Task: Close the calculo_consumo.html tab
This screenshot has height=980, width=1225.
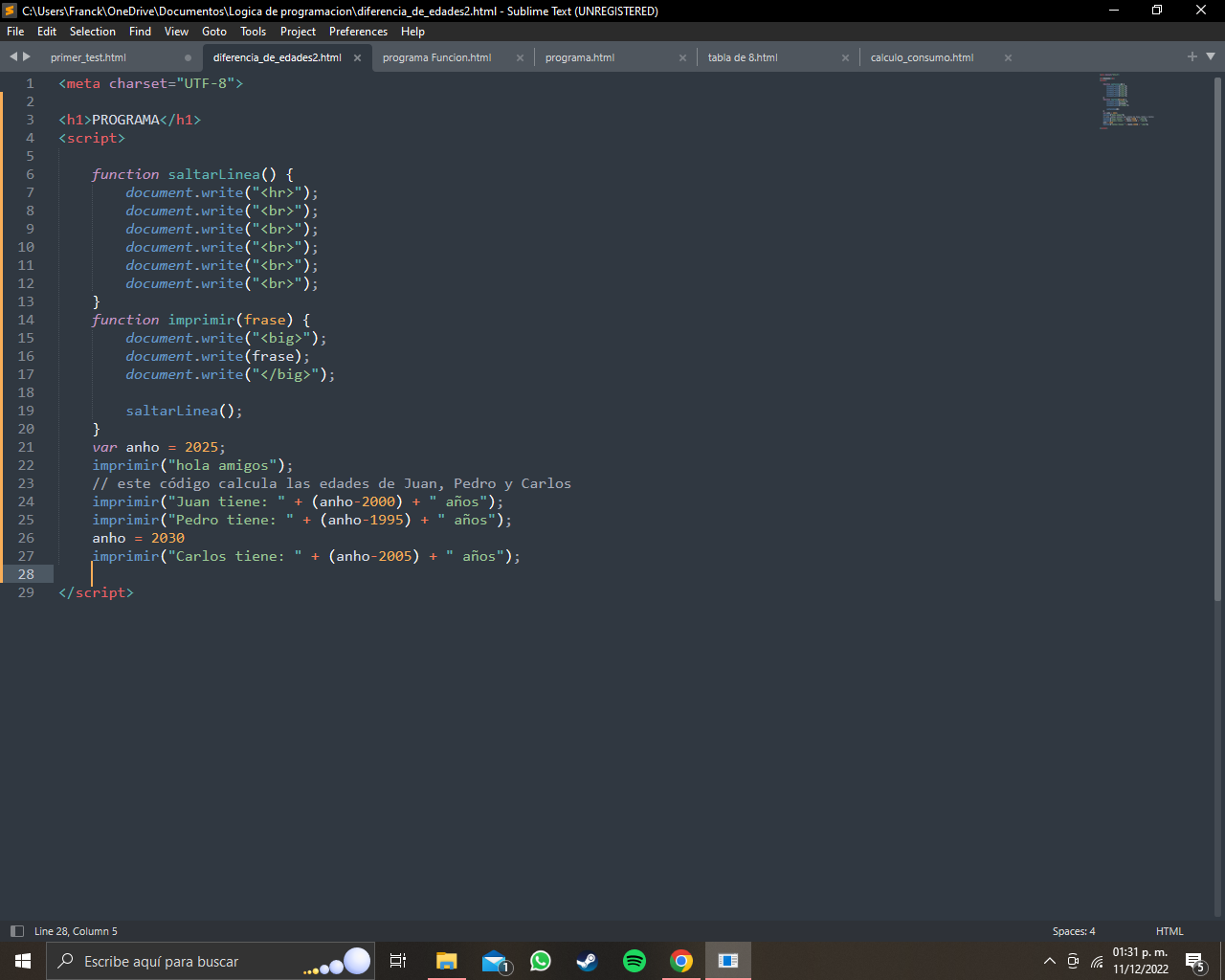Action: click(x=1008, y=57)
